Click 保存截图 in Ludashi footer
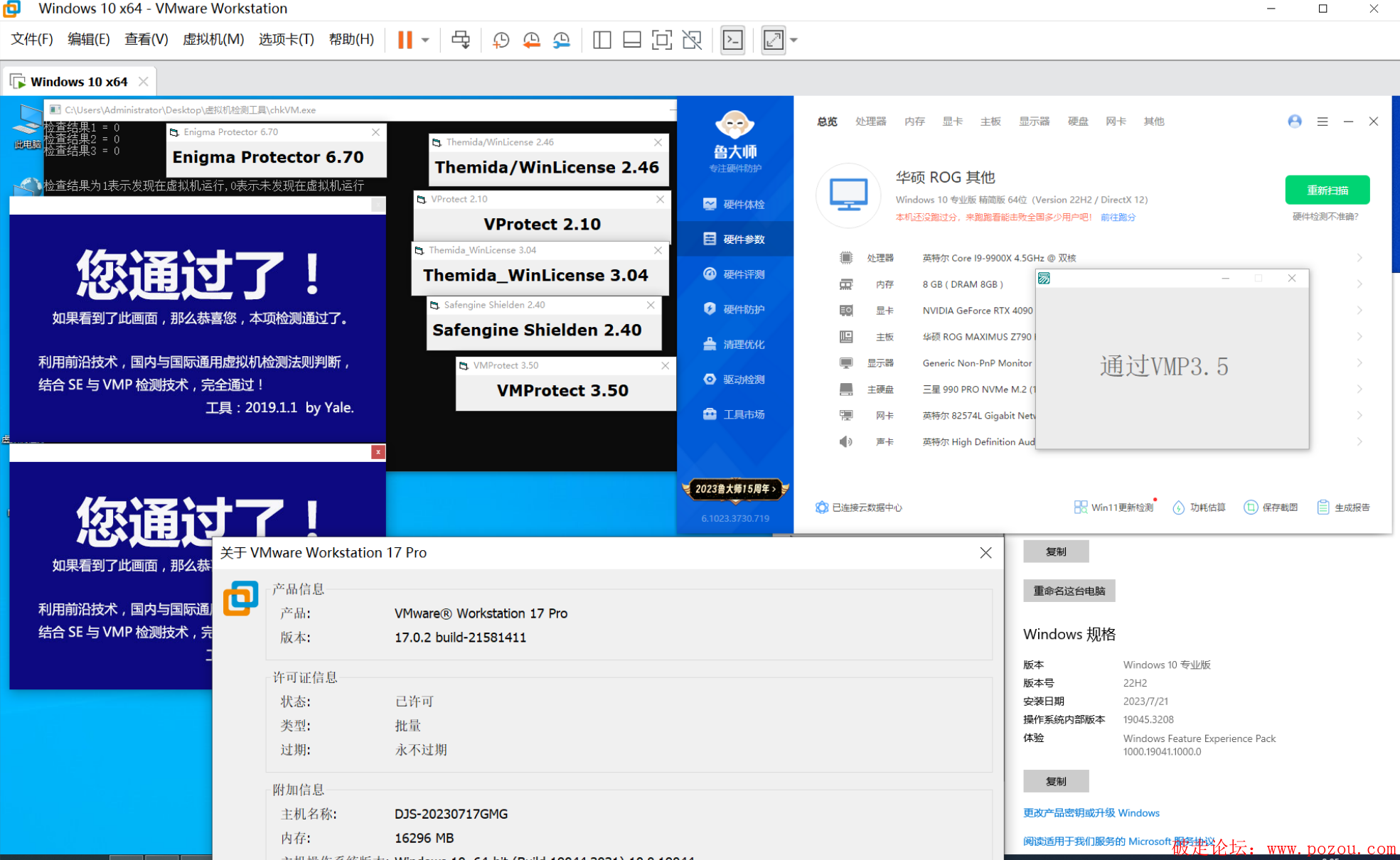Viewport: 1400px width, 860px height. pos(1271,507)
